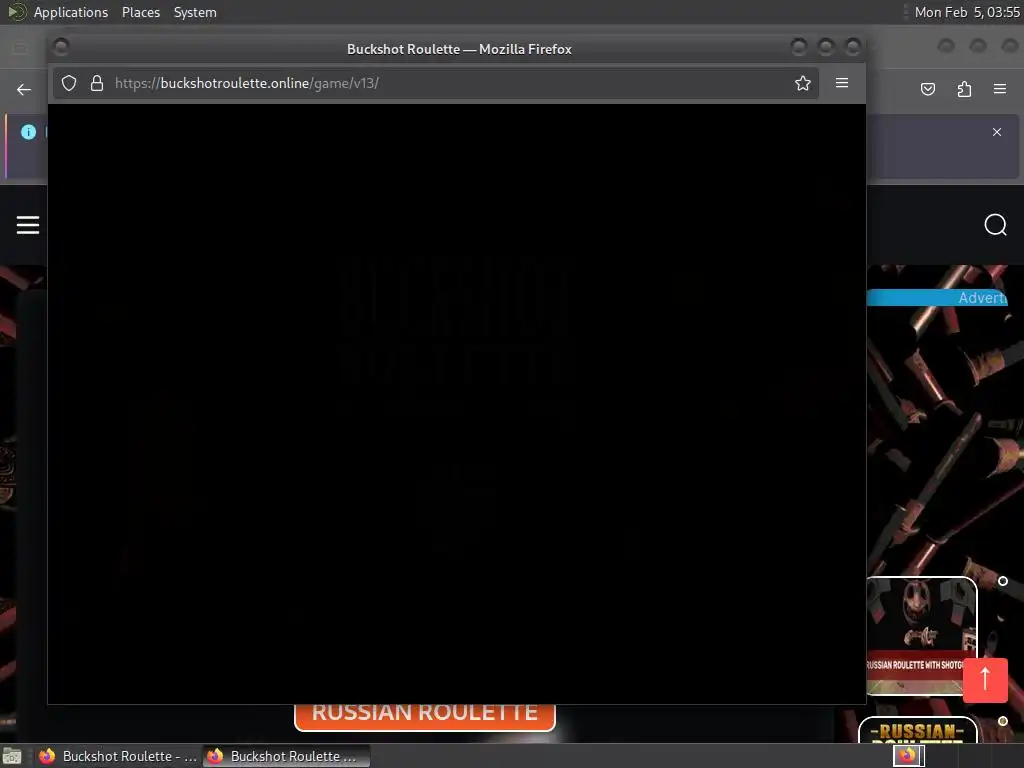Click the Advertisement label banner
The image size is (1024, 768).
point(936,297)
